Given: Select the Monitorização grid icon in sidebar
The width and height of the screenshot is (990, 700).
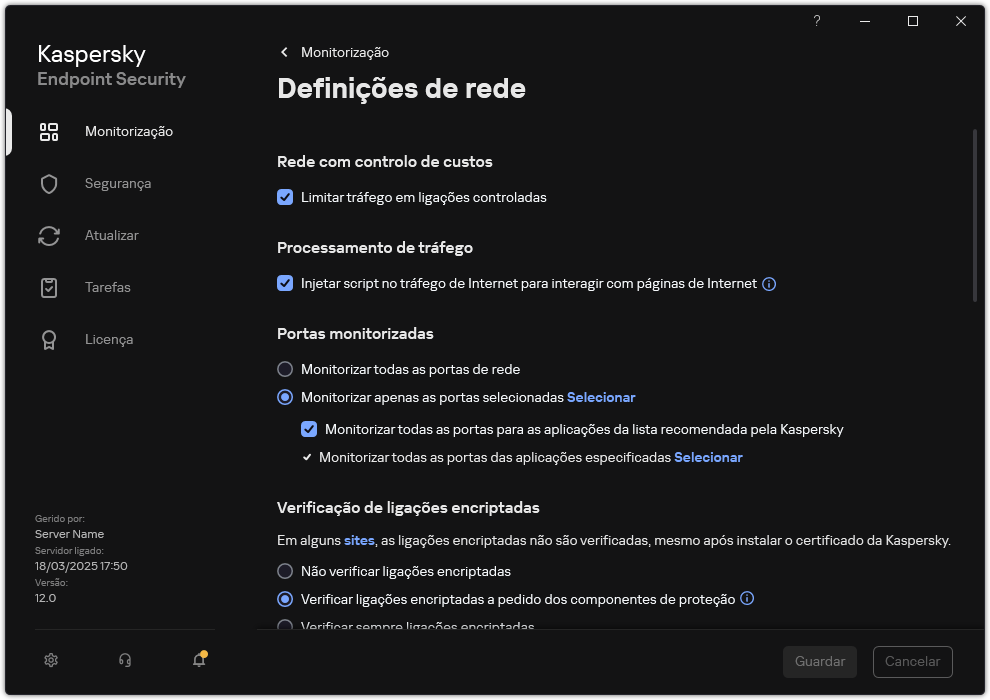Looking at the screenshot, I should tap(49, 131).
